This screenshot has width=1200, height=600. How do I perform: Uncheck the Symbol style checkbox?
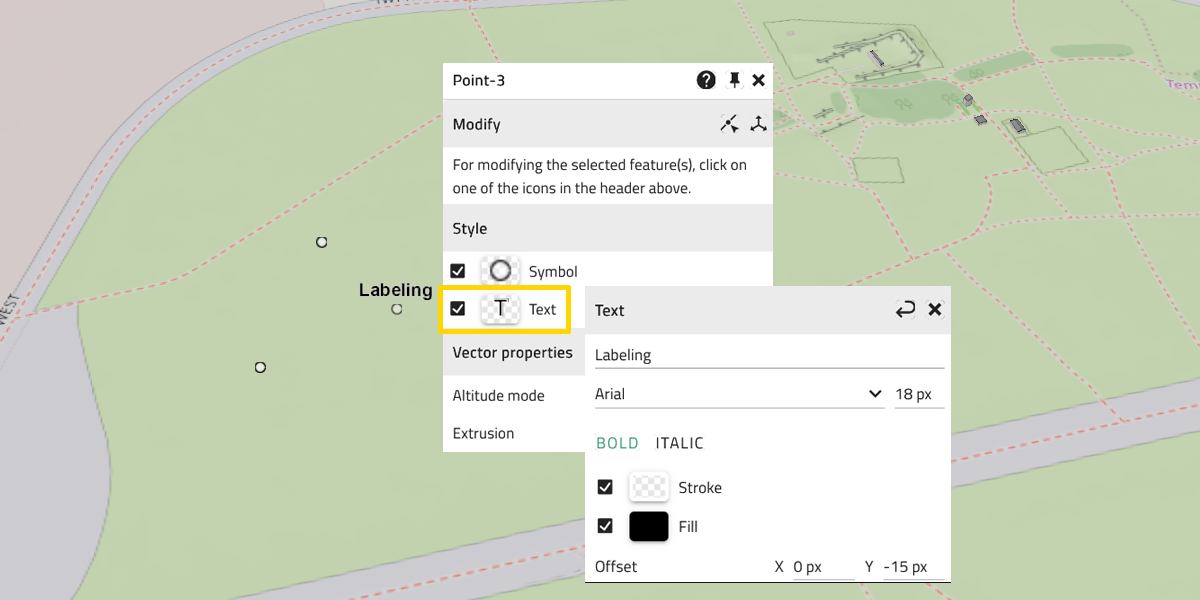(458, 271)
